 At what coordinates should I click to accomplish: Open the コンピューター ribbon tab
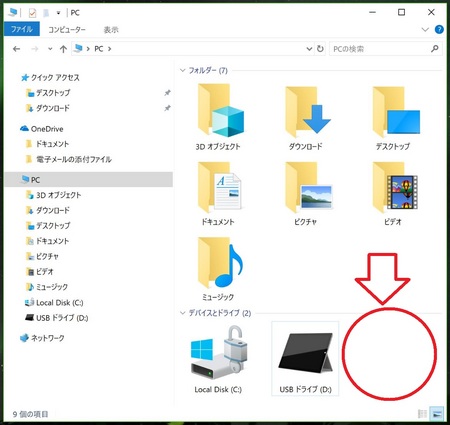coord(67,30)
